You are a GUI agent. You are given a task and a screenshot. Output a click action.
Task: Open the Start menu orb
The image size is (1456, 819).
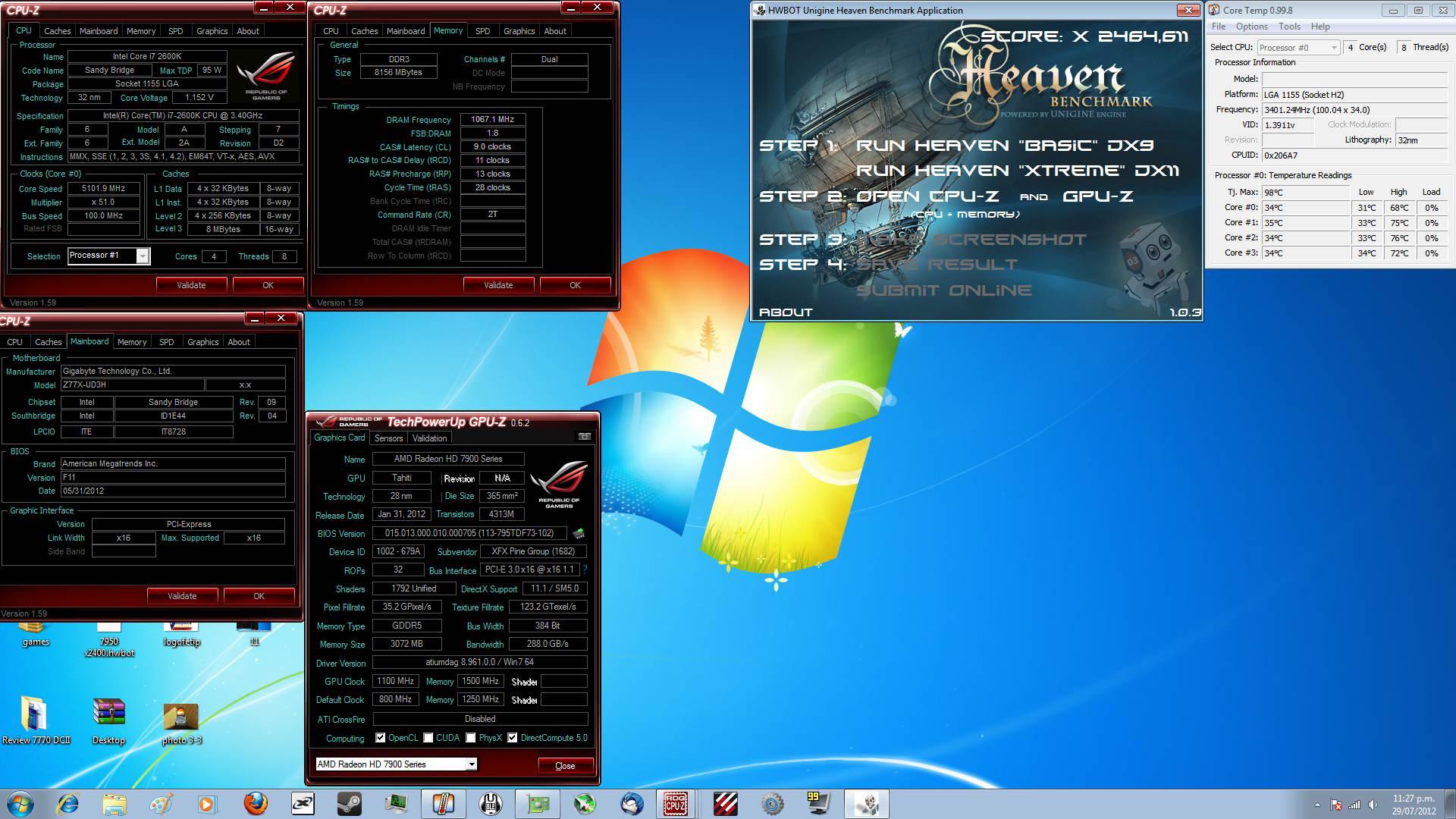pyautogui.click(x=20, y=803)
